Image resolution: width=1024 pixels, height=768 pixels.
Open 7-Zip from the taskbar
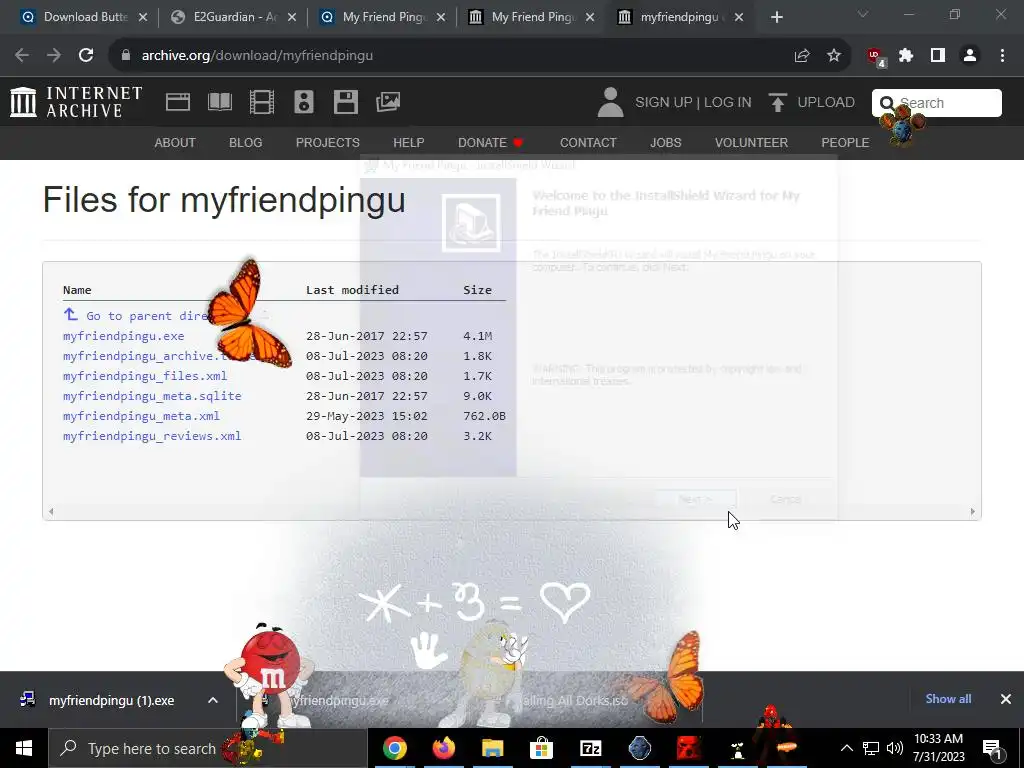(x=590, y=748)
